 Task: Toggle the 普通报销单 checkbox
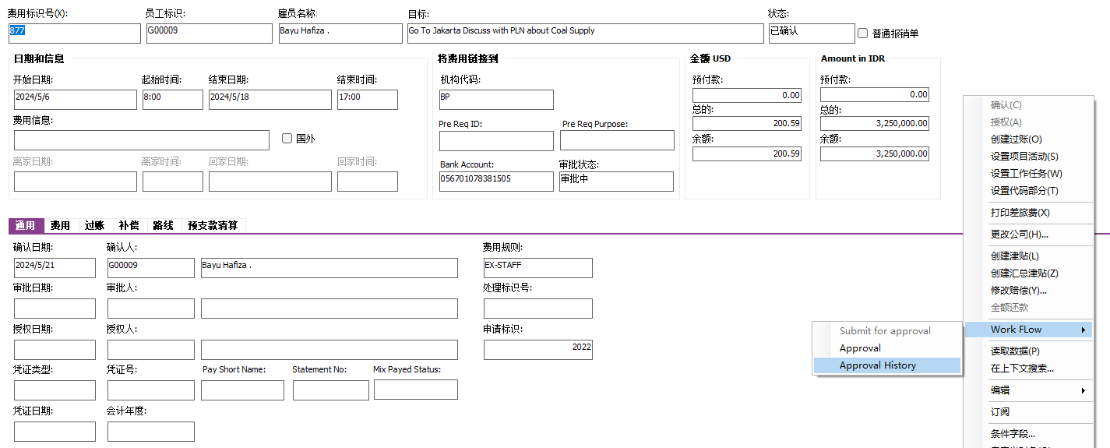point(863,33)
